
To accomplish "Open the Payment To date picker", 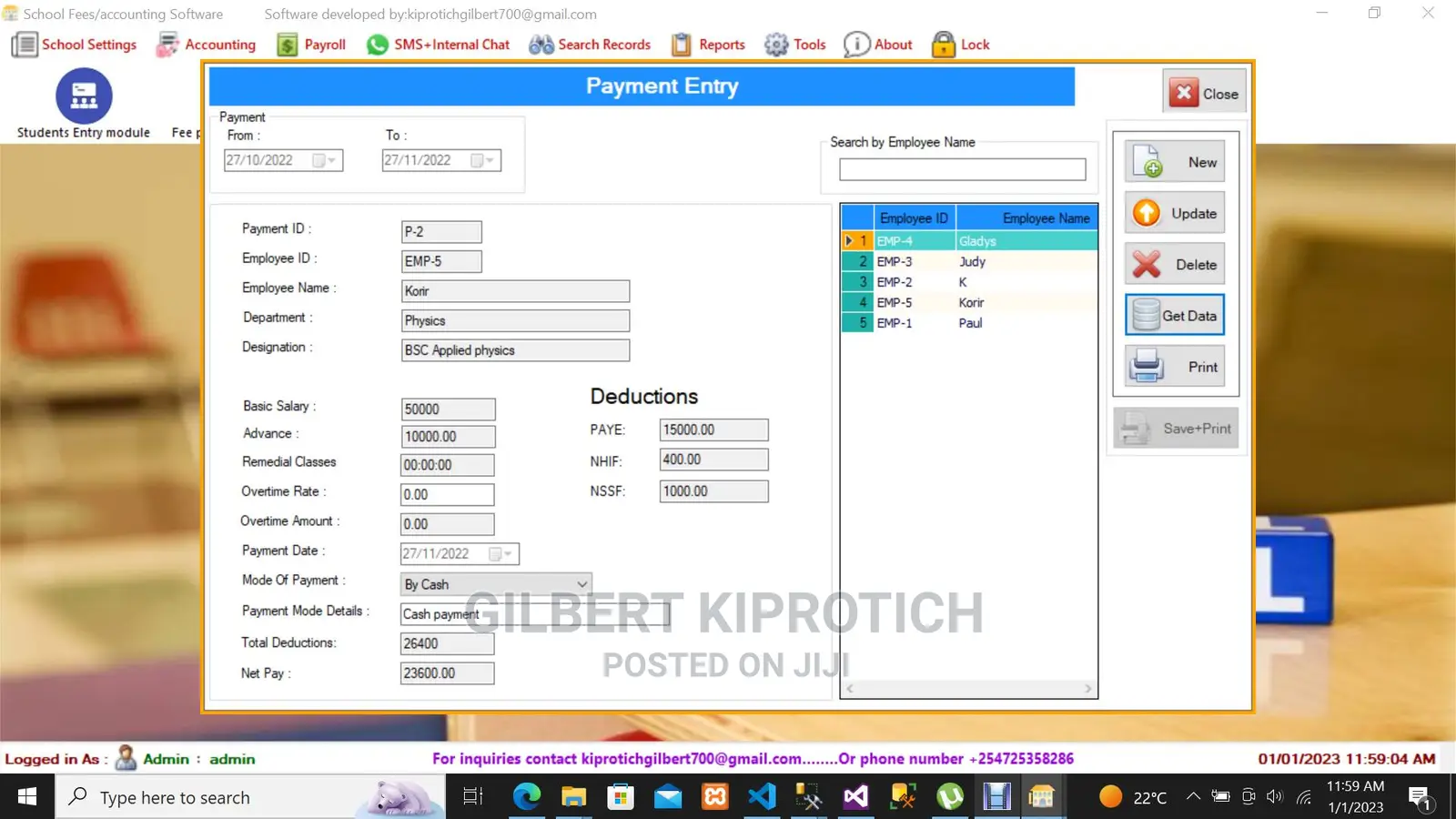I will point(483,160).
